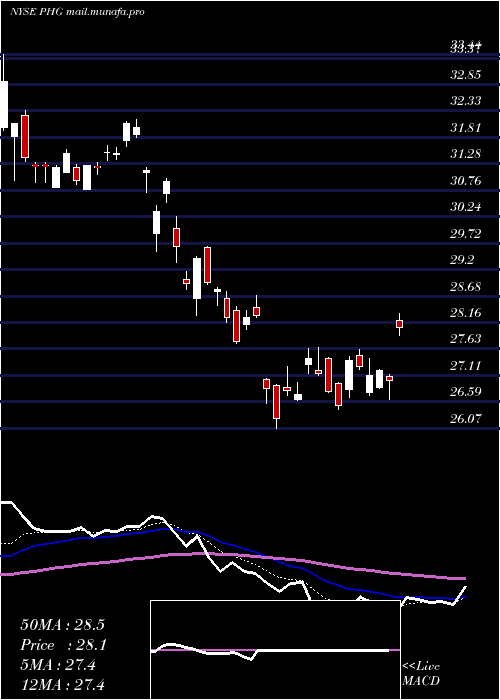Select the 29.2 price axis label
The image size is (500, 700).
click(462, 260)
